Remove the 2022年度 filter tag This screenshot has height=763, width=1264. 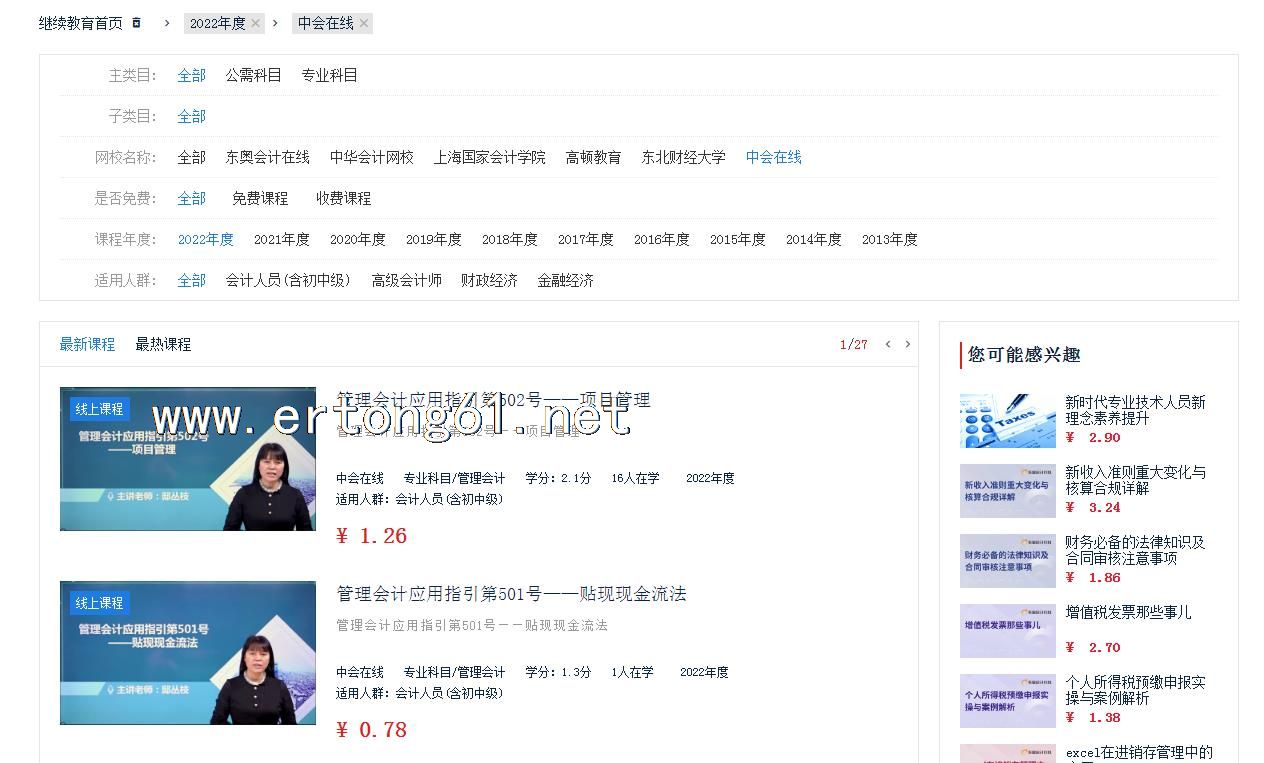255,23
